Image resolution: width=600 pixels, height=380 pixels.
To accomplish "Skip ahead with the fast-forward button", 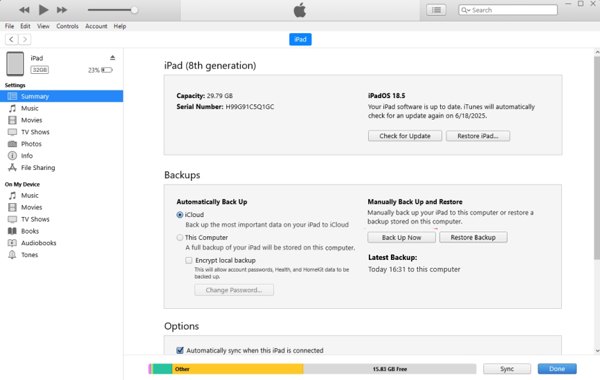I will (62, 10).
